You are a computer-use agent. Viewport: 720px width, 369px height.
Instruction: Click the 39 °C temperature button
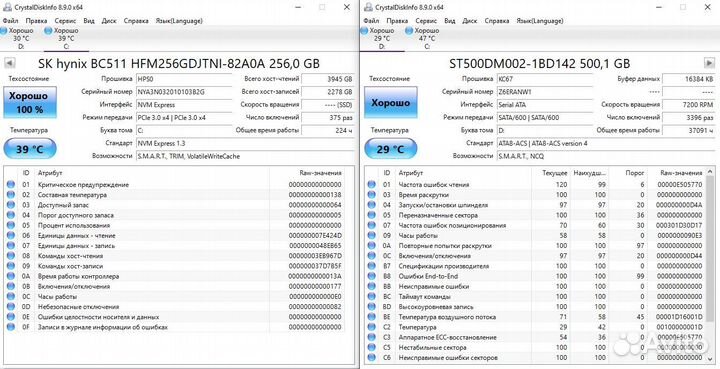pyautogui.click(x=30, y=149)
